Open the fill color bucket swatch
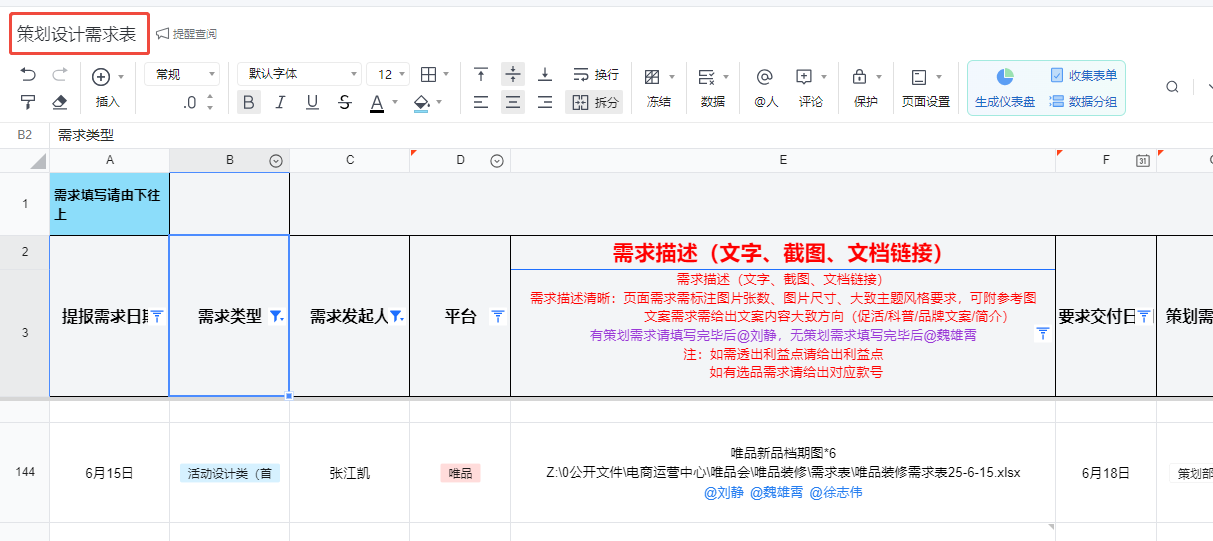Screen dimensions: 1213x541 422,102
